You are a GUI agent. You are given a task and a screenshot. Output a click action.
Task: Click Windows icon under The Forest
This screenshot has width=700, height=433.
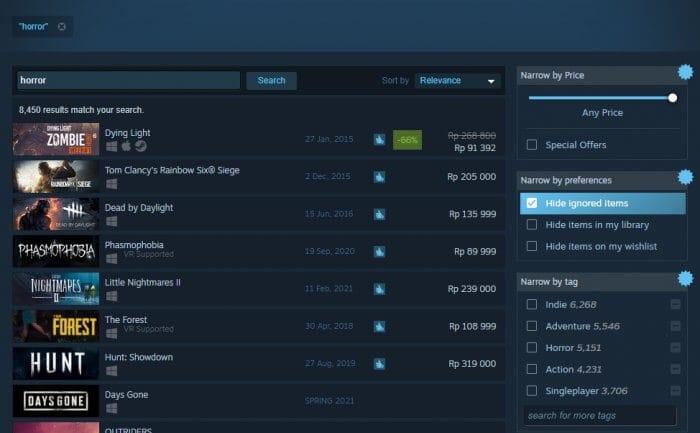click(112, 333)
